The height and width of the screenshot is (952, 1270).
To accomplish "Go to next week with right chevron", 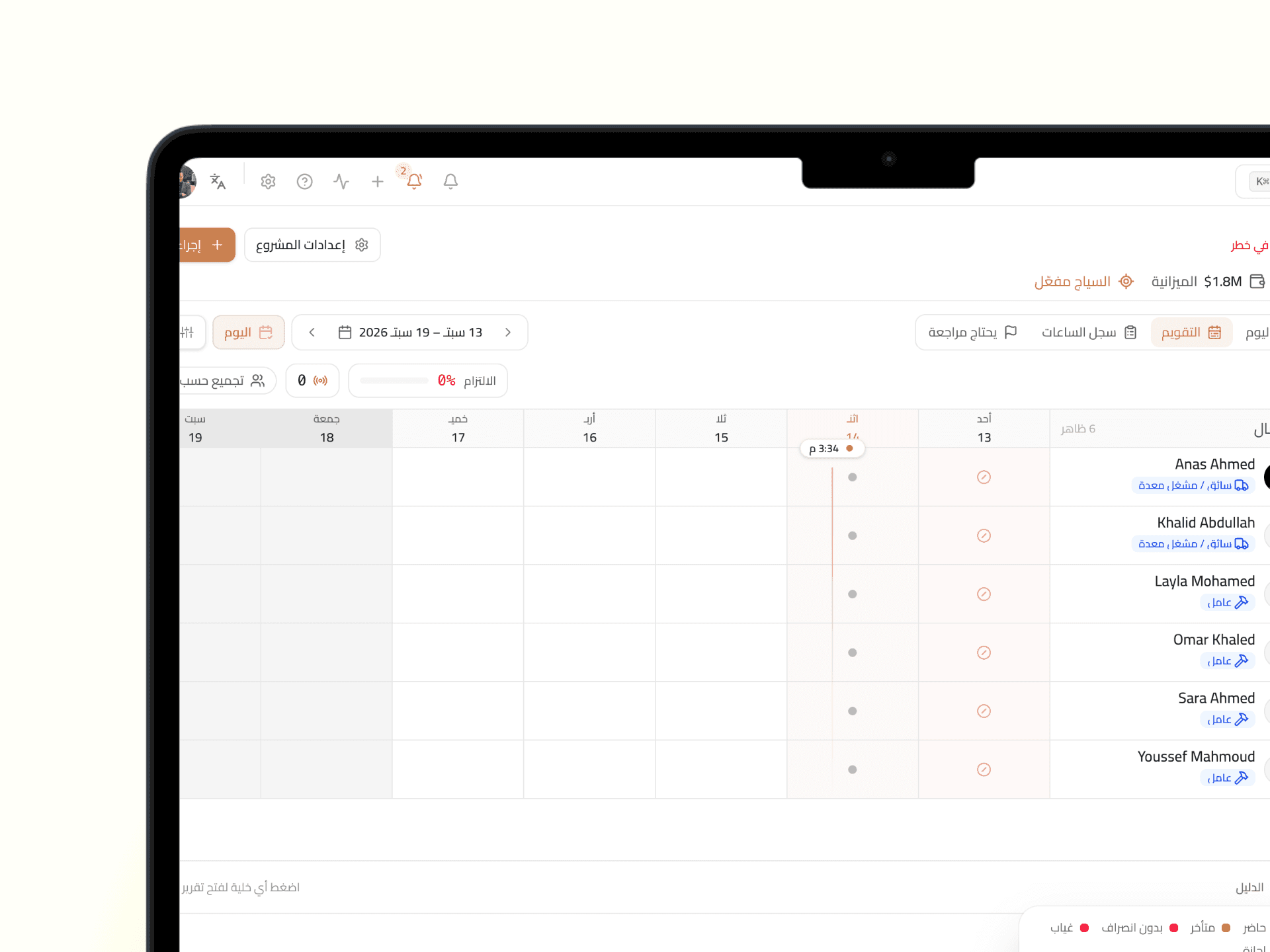I will pos(507,332).
